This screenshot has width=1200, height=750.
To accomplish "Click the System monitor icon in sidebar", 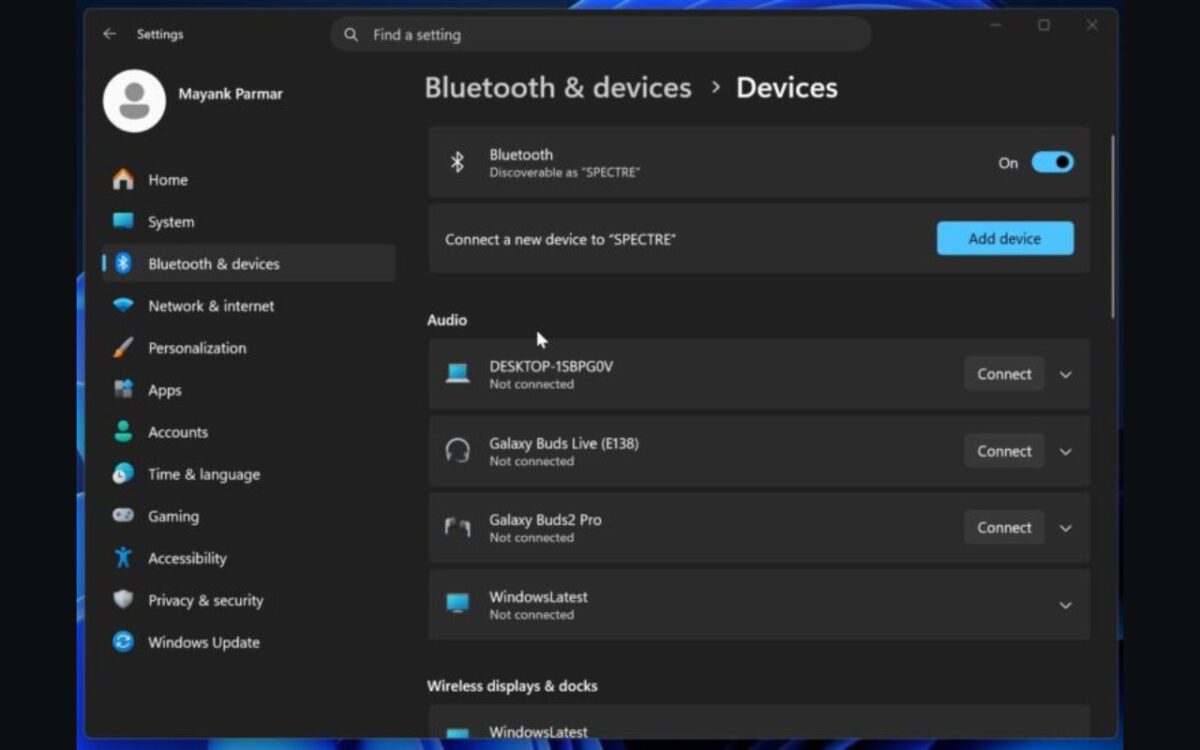I will point(123,222).
